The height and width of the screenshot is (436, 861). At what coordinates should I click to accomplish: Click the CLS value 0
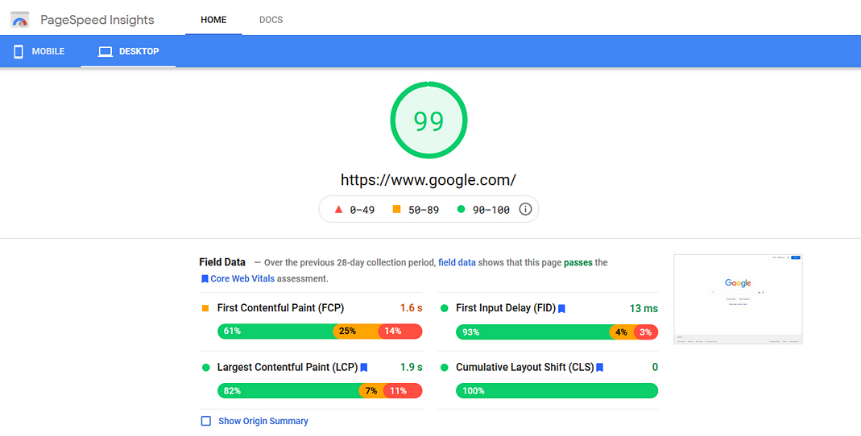(655, 367)
